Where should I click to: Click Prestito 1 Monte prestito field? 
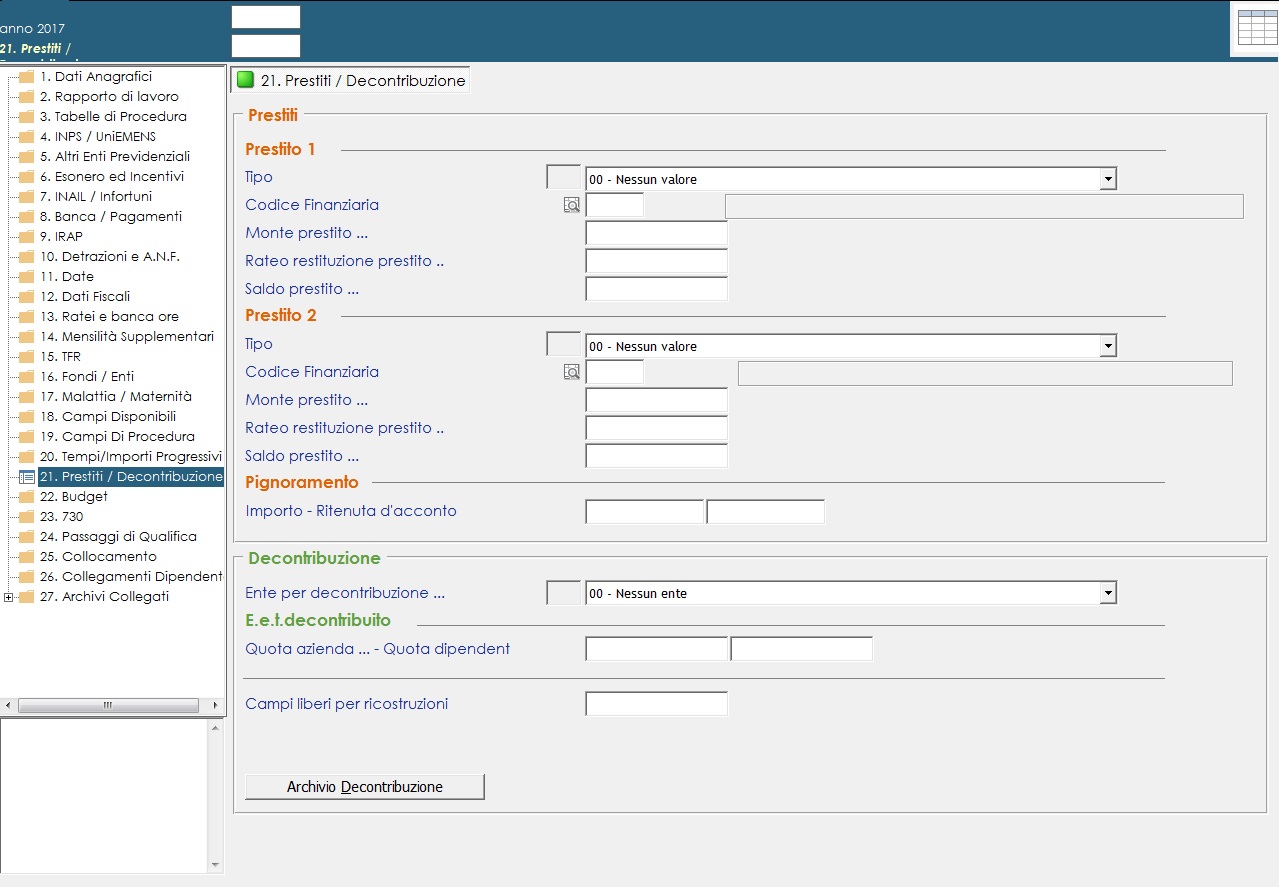656,233
